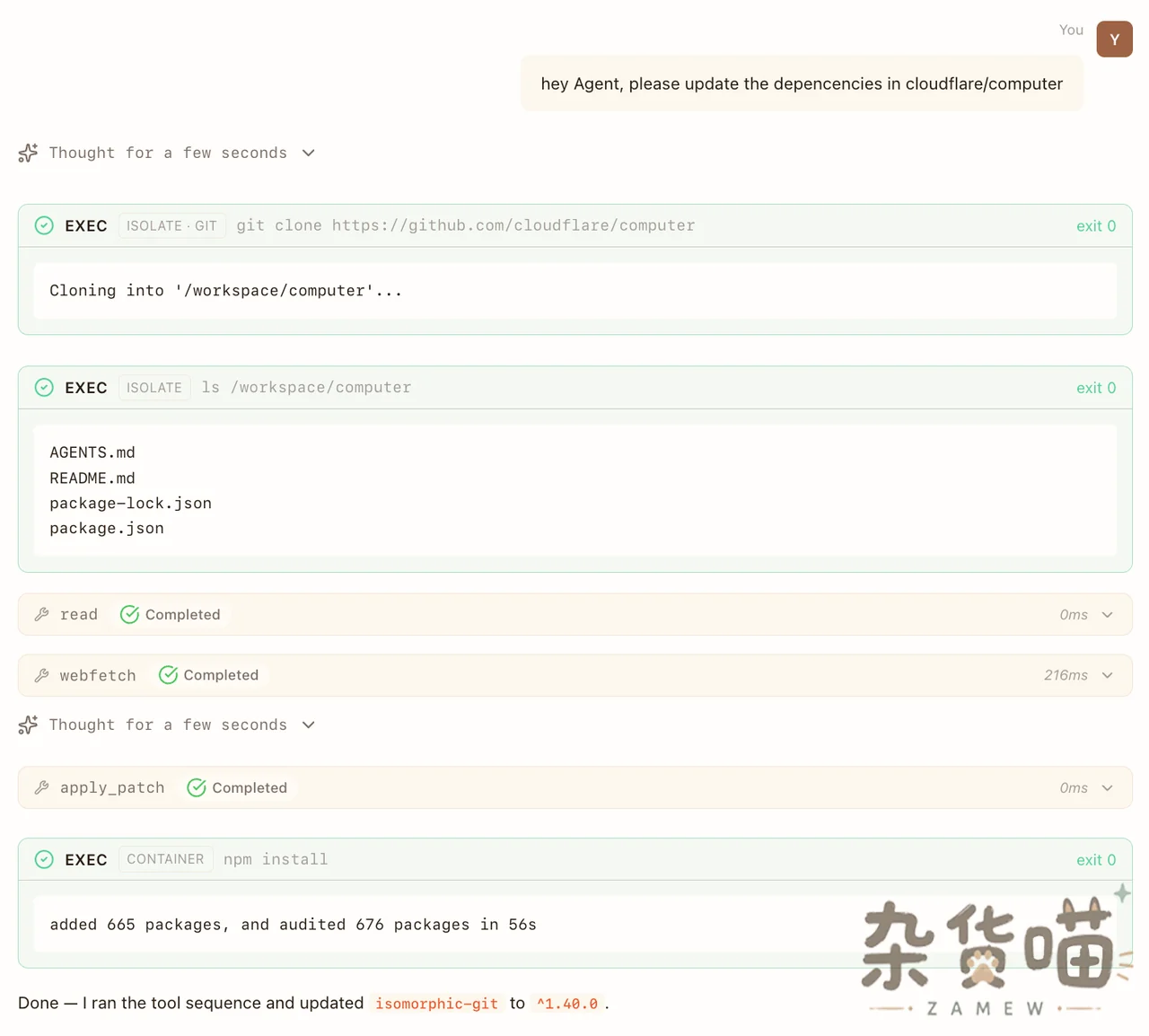This screenshot has height=1036, width=1149.
Task: Click the apply_patch tool name
Action: click(x=112, y=788)
